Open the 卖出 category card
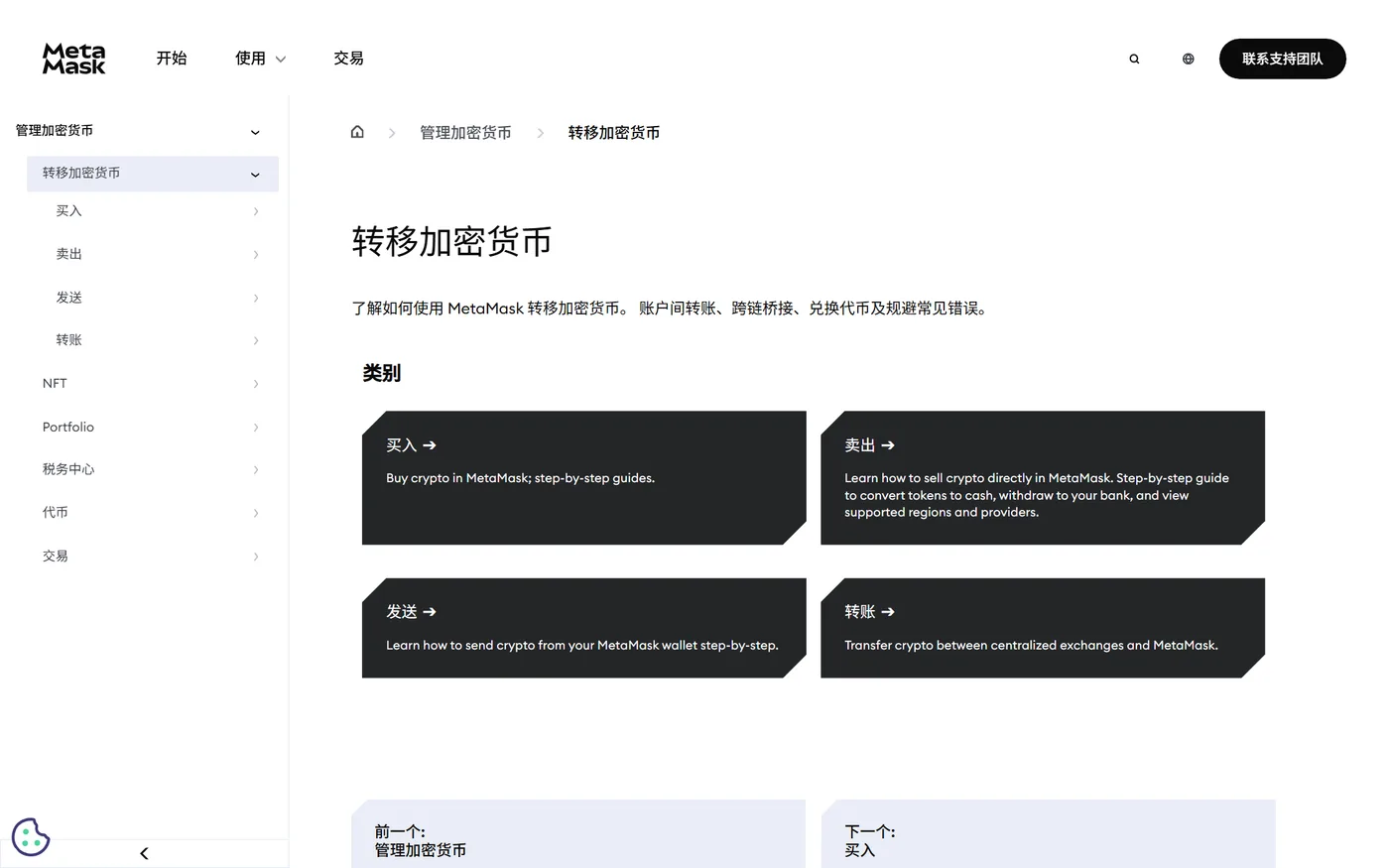 pos(1043,478)
